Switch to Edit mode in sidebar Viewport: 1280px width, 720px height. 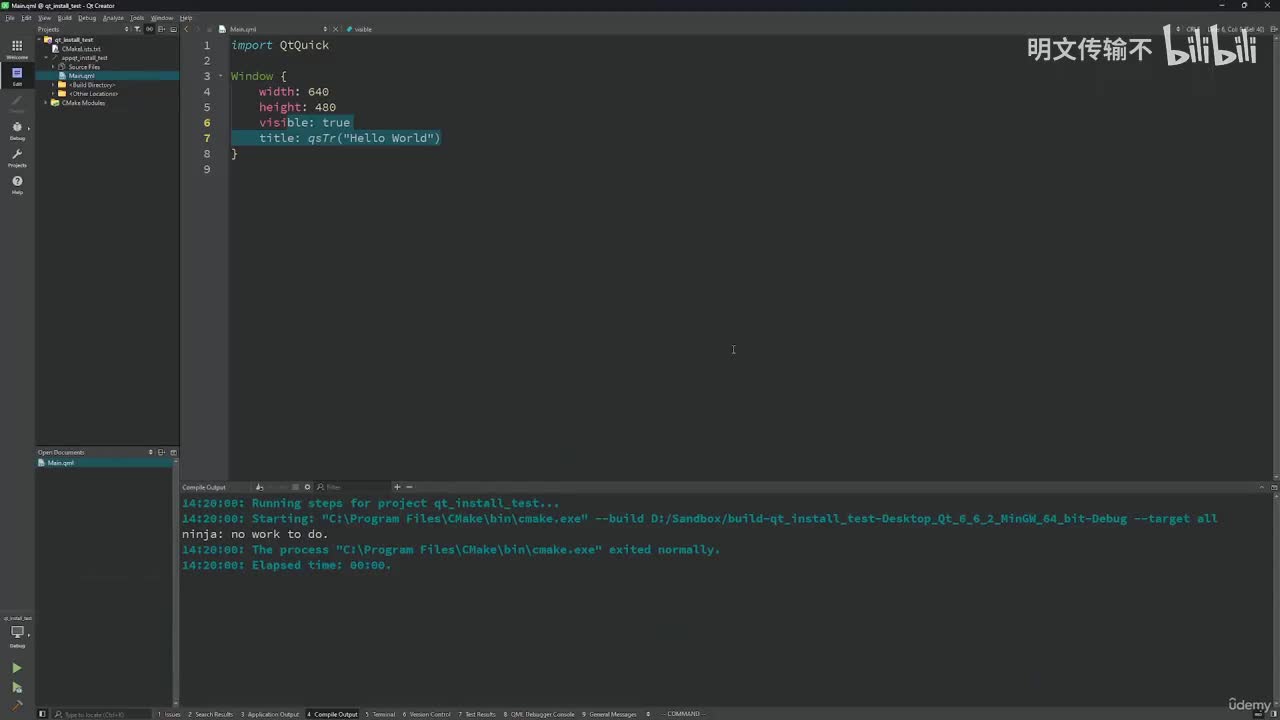click(17, 76)
